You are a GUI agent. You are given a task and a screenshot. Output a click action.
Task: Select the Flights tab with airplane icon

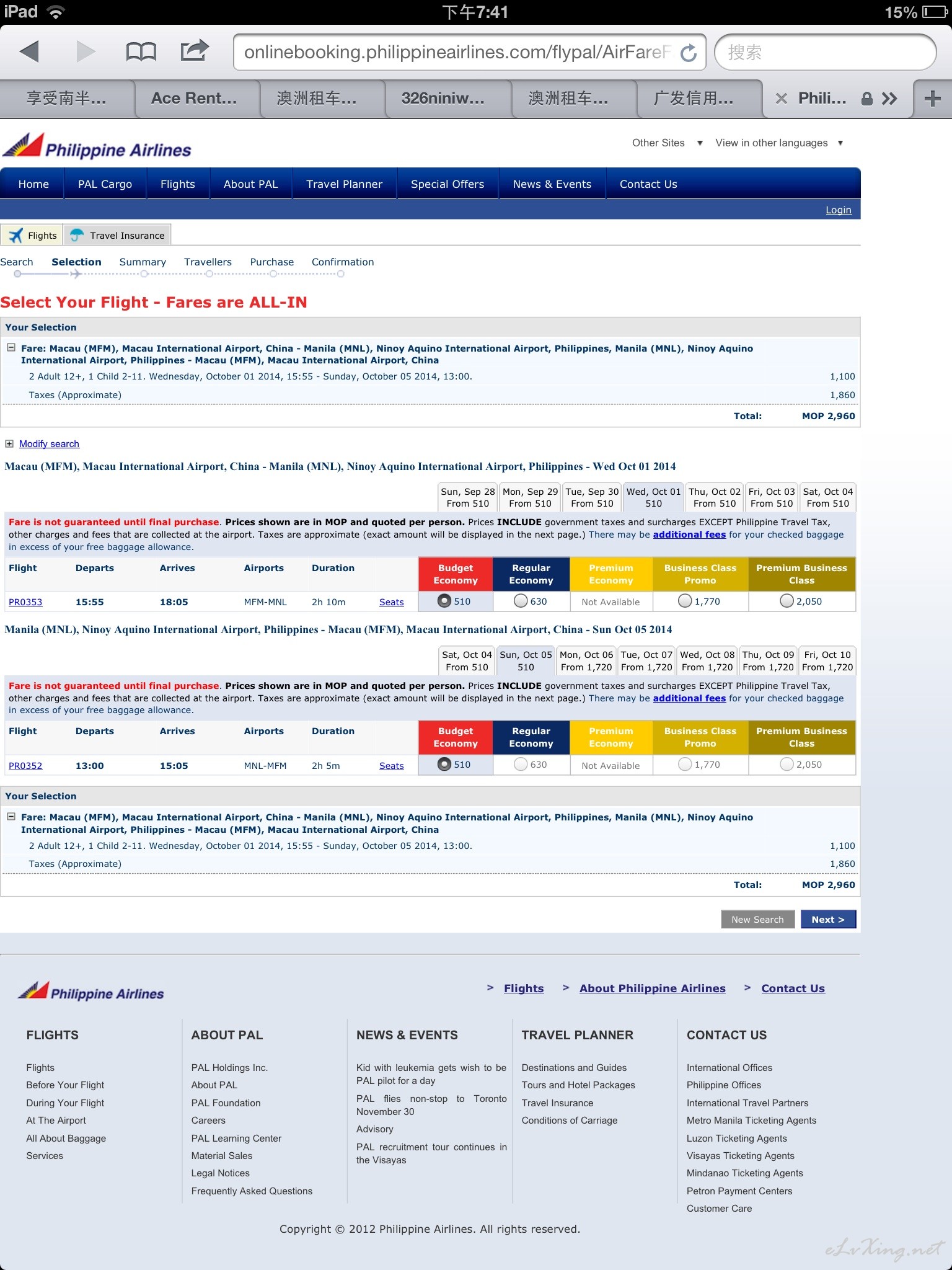pyautogui.click(x=32, y=235)
